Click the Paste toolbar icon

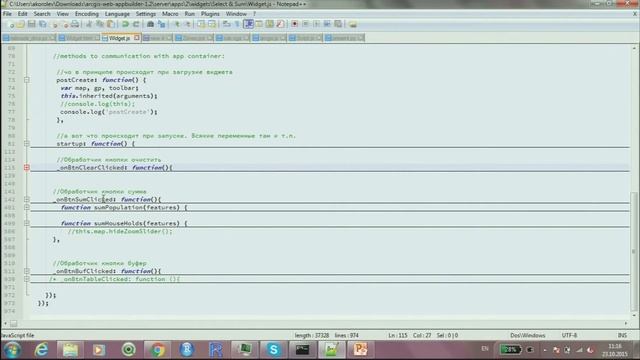(x=110, y=24)
